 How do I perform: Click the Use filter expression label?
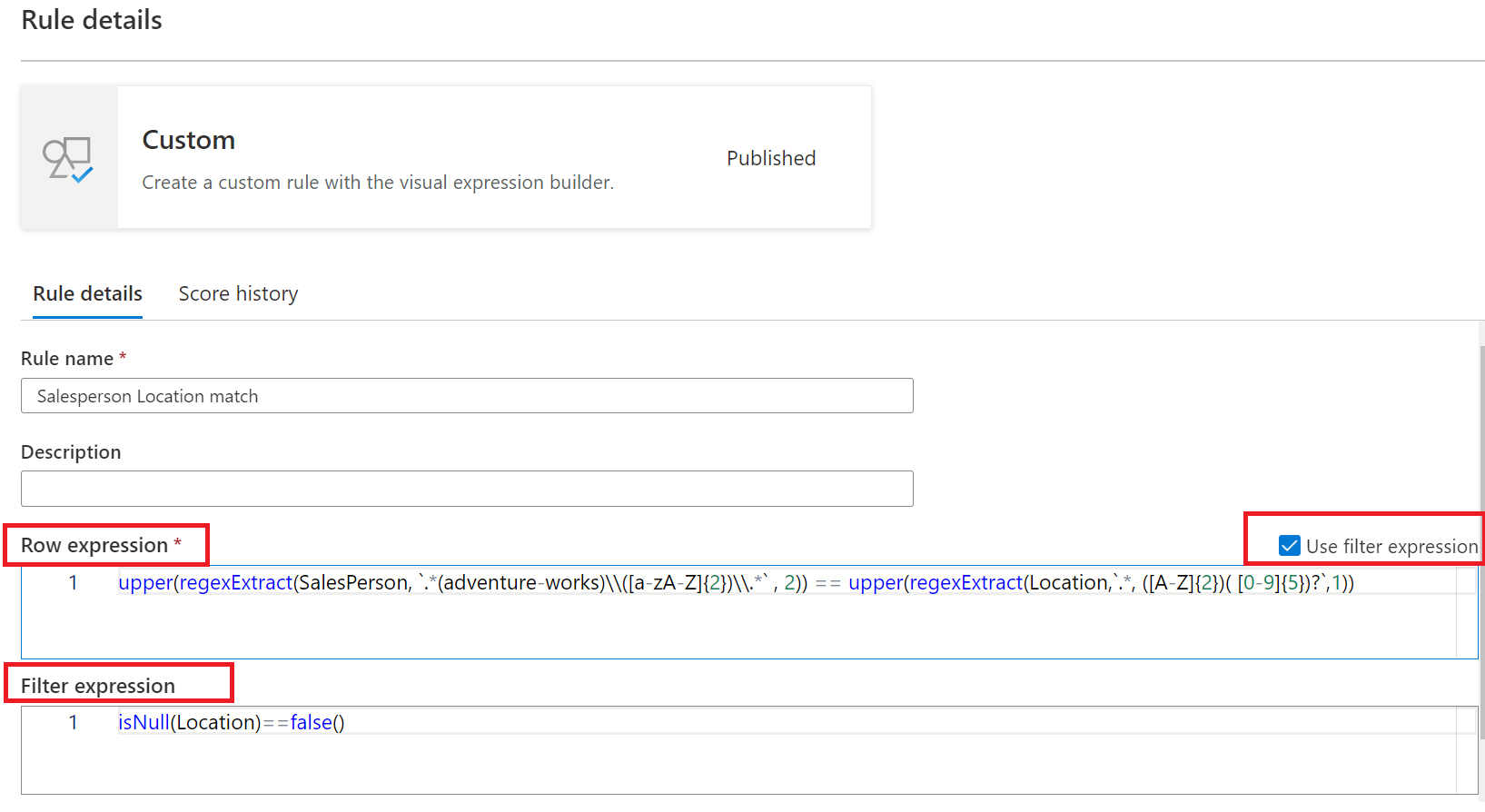click(1391, 546)
